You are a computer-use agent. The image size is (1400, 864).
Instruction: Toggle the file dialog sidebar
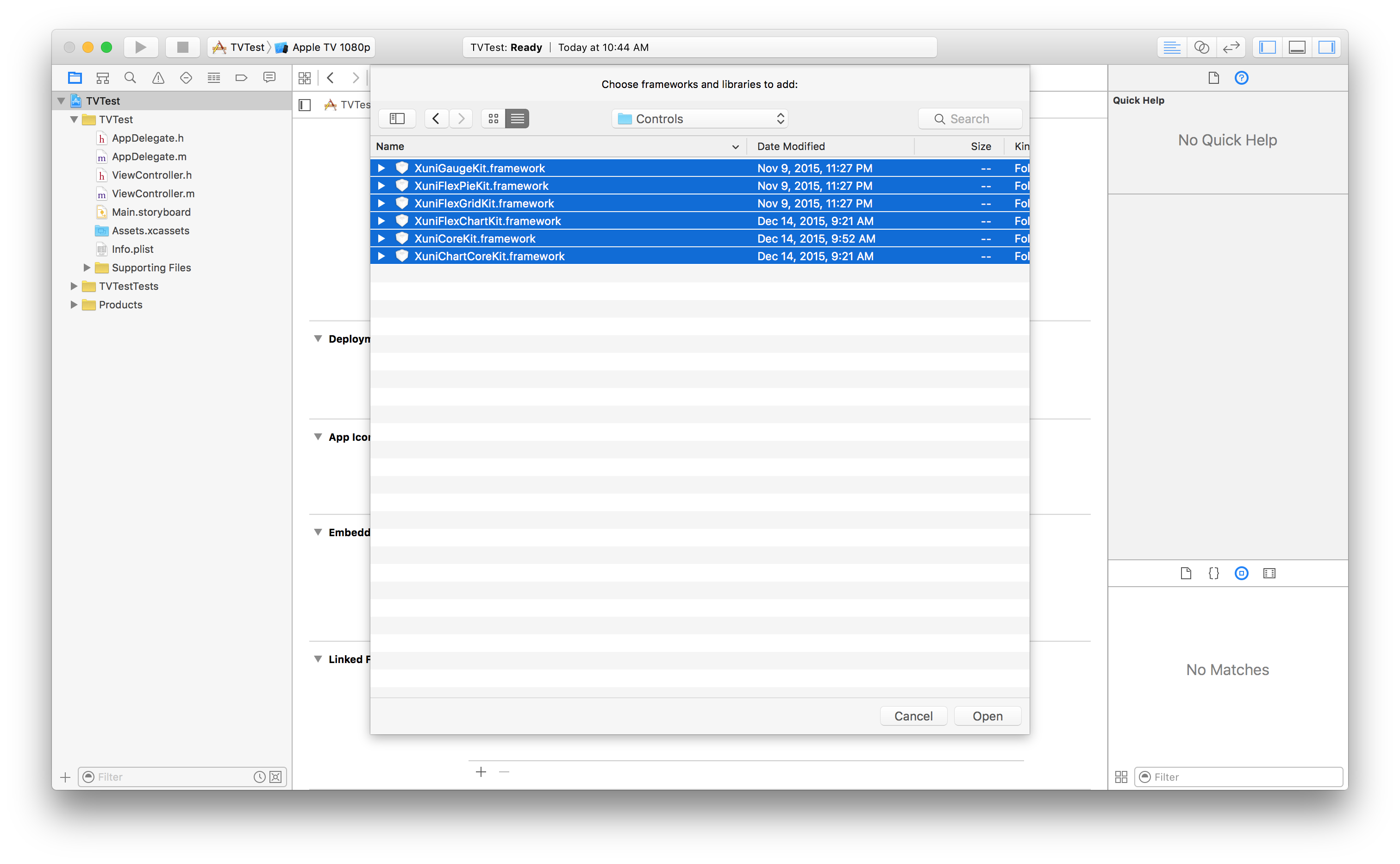(397, 118)
